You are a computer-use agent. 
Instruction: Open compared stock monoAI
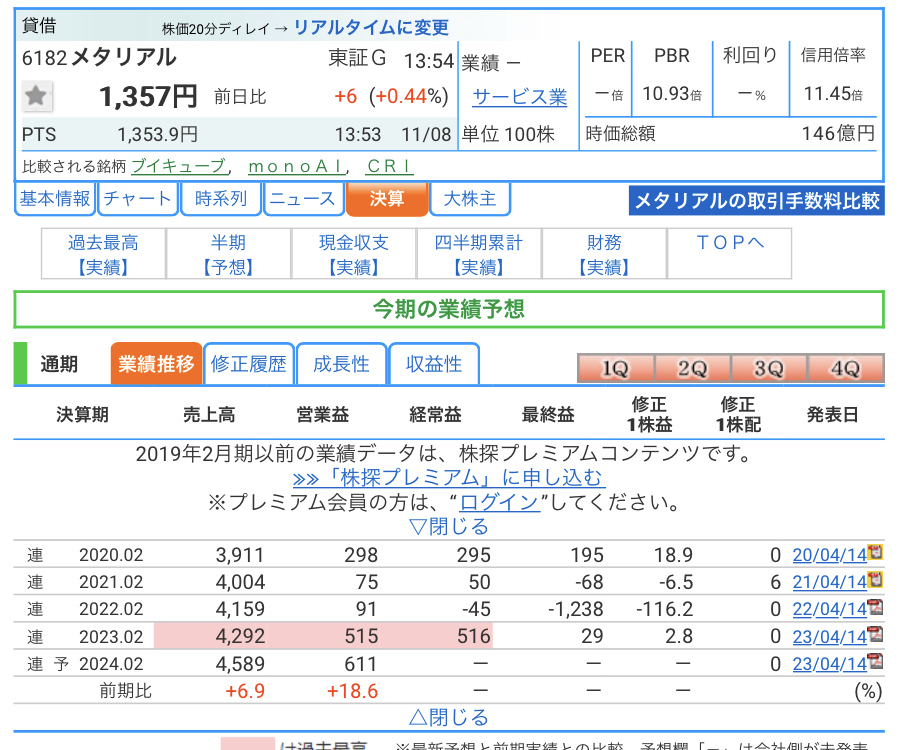(x=296, y=166)
